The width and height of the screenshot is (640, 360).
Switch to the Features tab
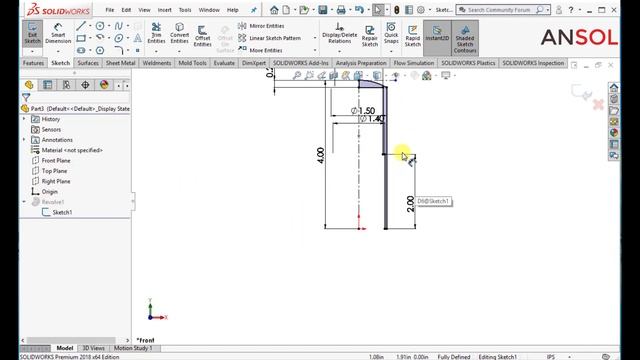[33, 63]
